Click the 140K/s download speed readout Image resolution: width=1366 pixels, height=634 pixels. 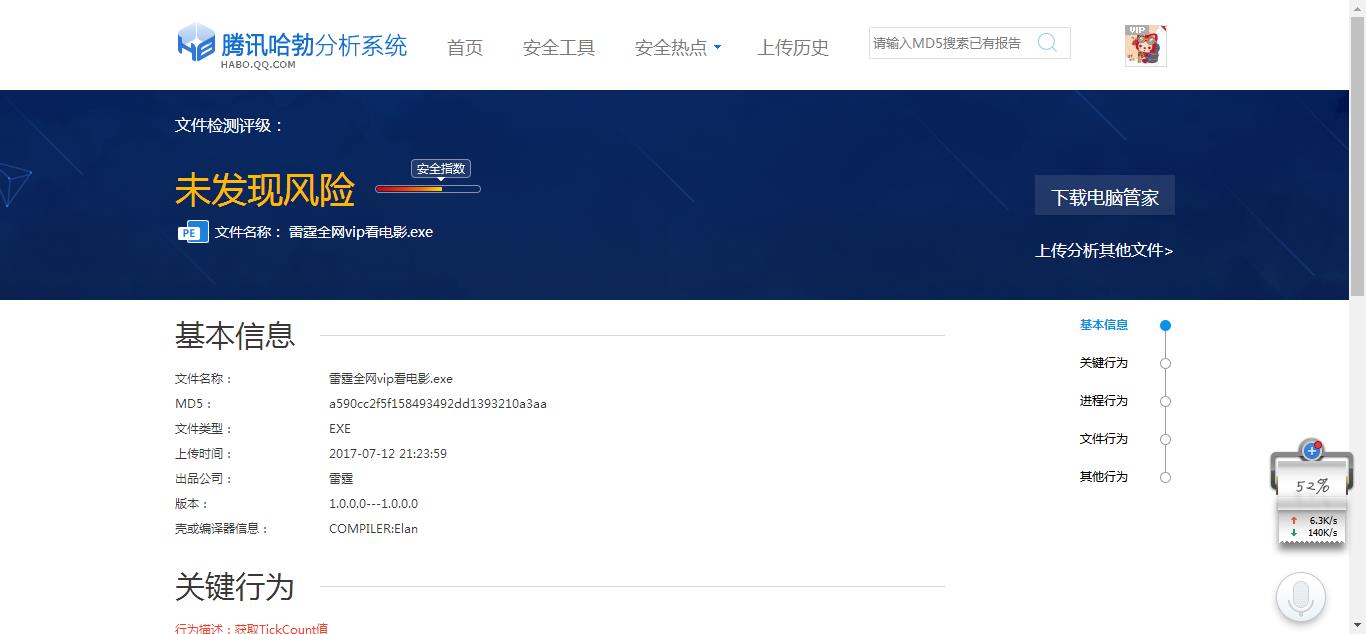[x=1322, y=533]
